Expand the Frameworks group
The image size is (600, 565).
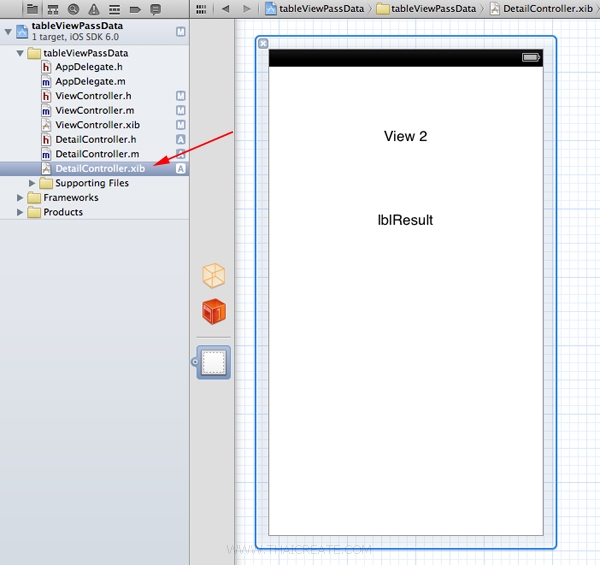coord(20,198)
